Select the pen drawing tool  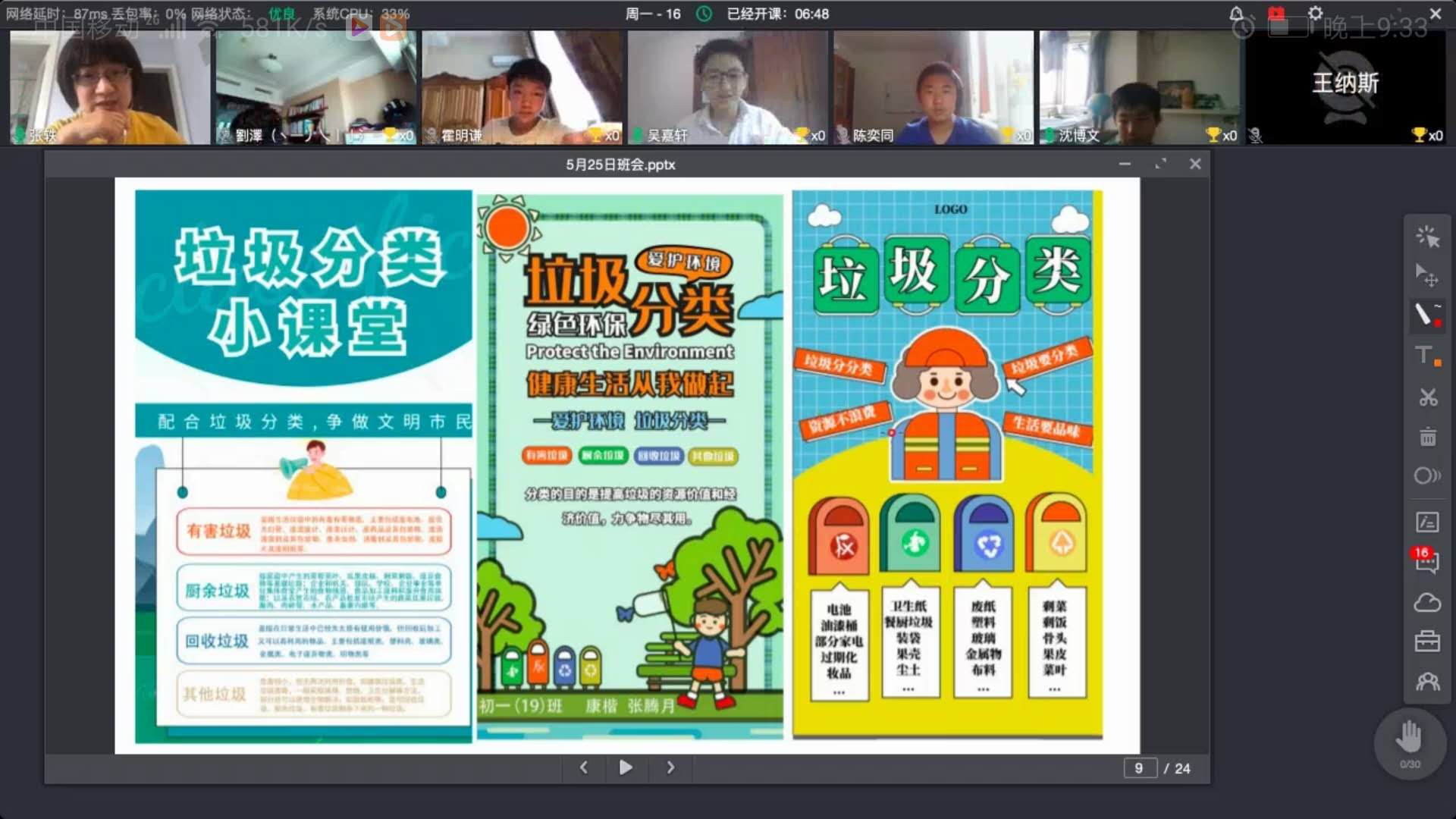1426,315
